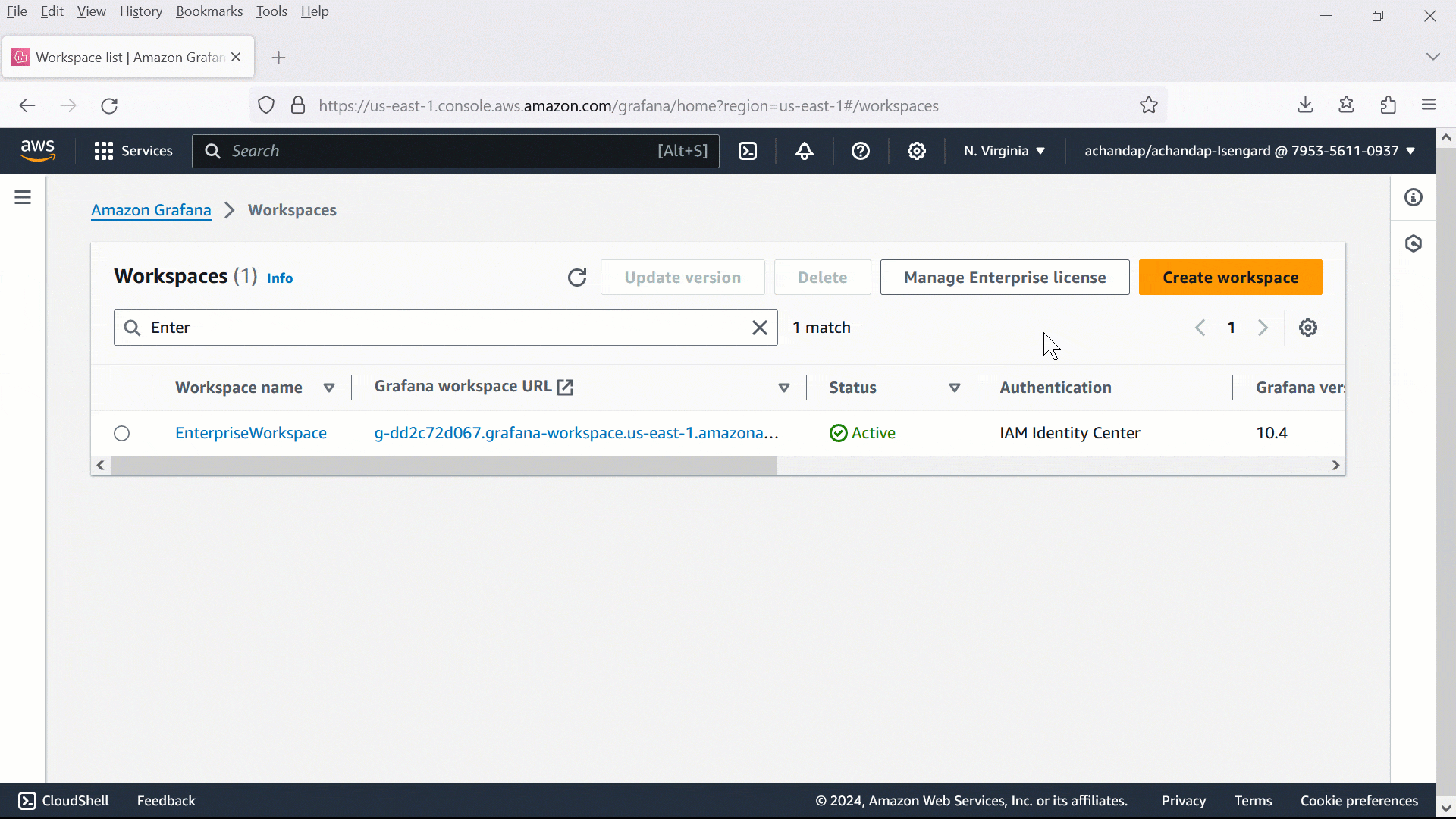Sort by Status column arrow
This screenshot has height=819, width=1456.
954,388
